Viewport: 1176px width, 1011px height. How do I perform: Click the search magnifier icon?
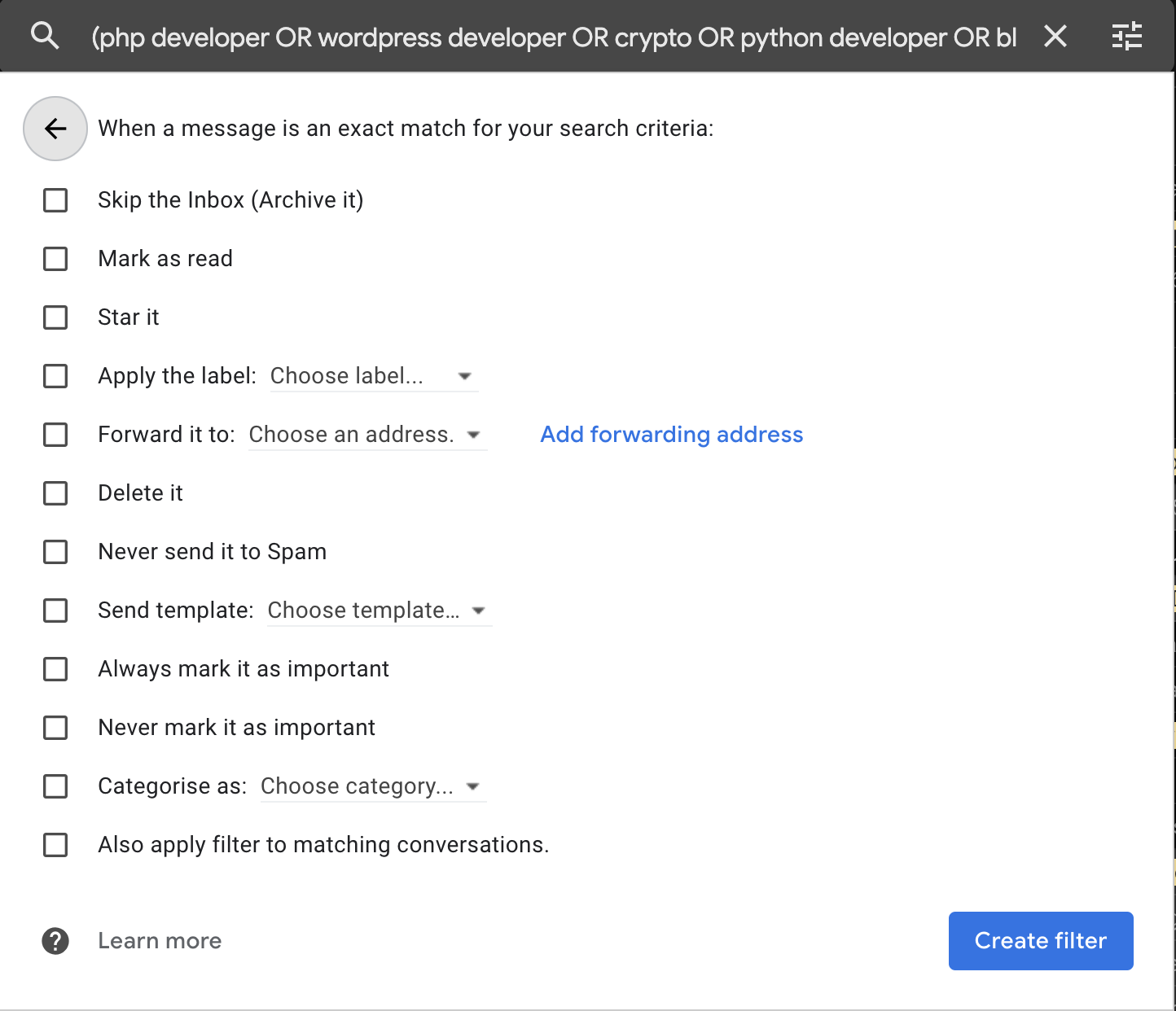point(45,36)
